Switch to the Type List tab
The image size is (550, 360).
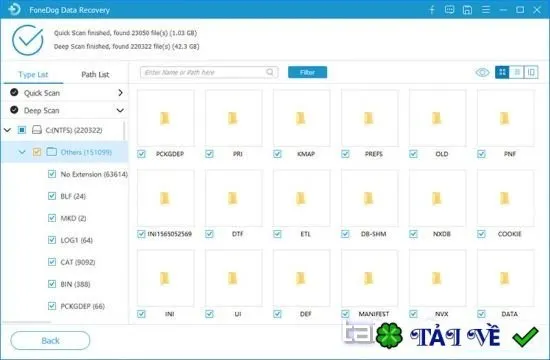33,74
